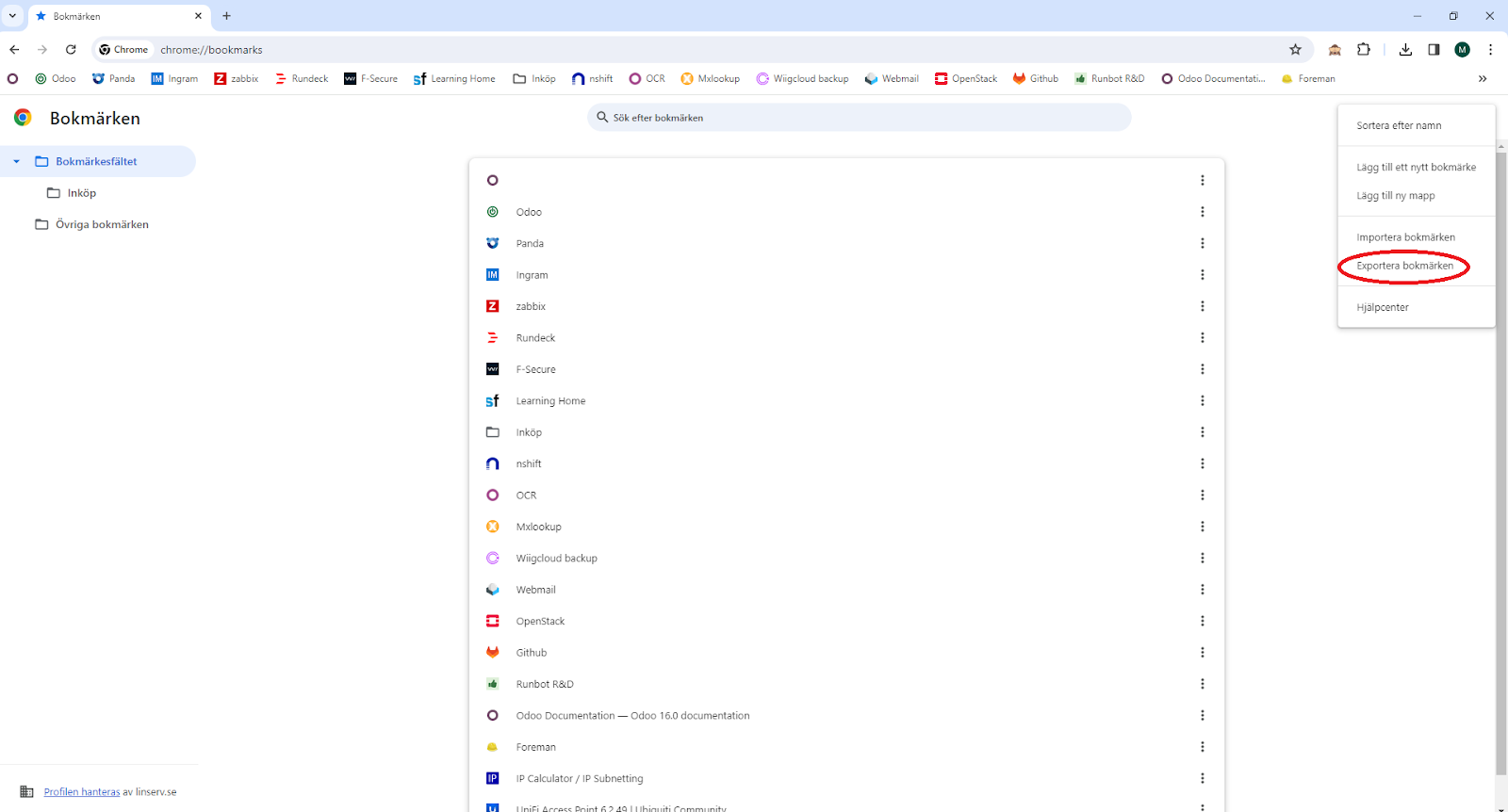Click the Odoo bookmark in the bookmarks bar

click(56, 79)
